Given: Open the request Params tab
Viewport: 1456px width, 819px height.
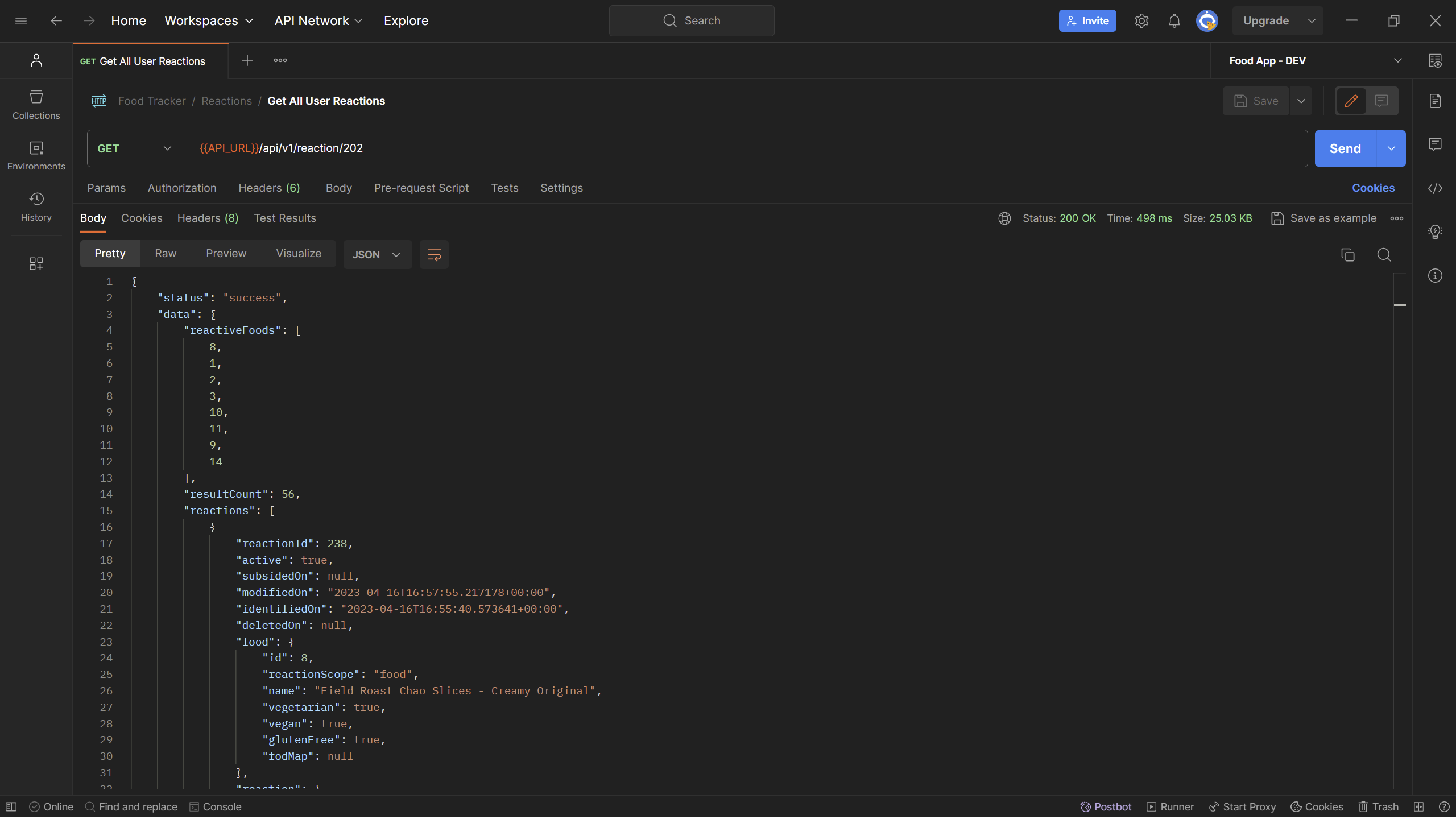Looking at the screenshot, I should [x=106, y=188].
